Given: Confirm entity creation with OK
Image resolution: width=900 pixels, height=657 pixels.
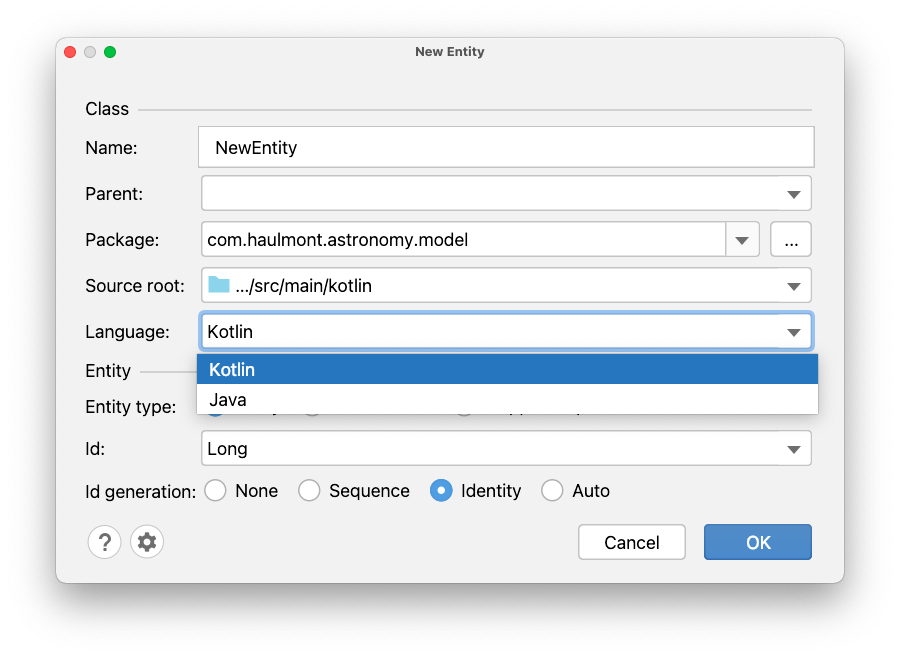Looking at the screenshot, I should click(x=757, y=541).
